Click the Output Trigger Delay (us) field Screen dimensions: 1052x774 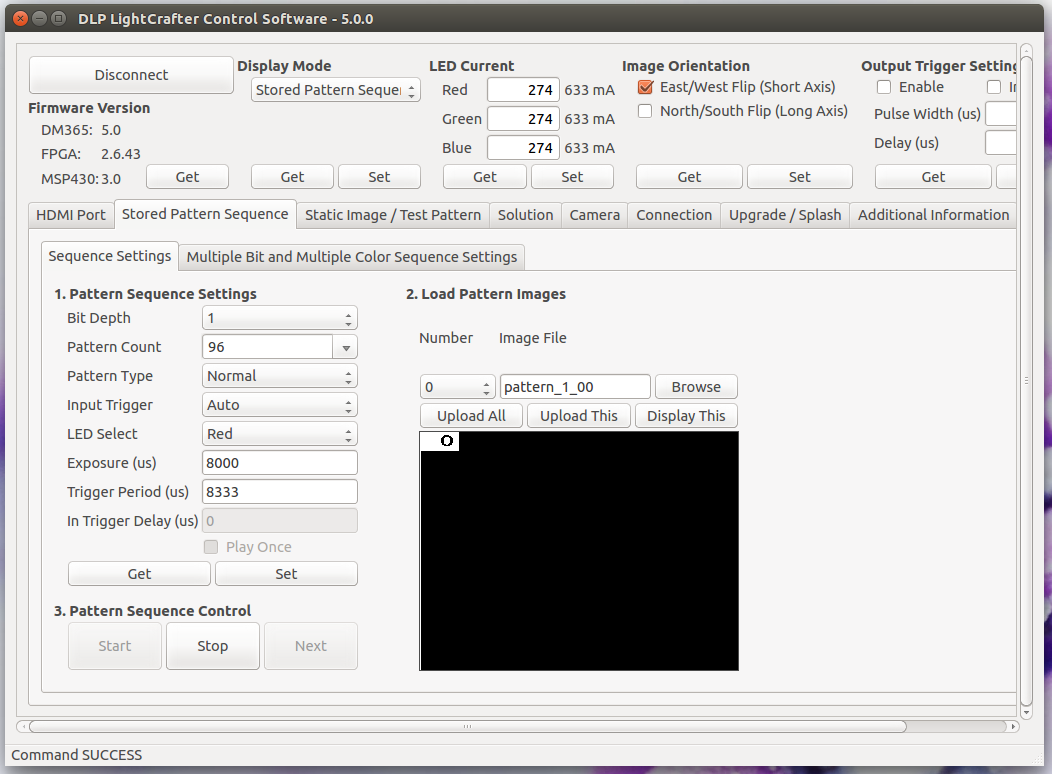[1000, 143]
